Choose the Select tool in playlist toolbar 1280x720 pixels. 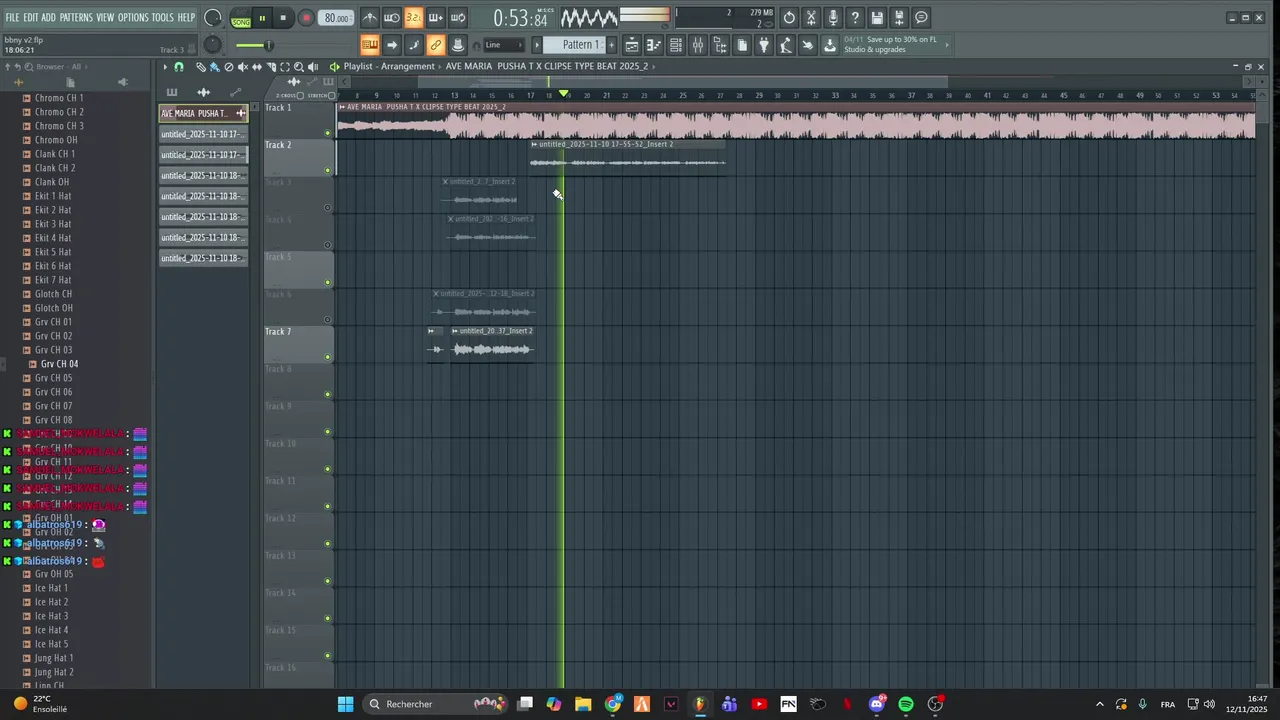285,67
